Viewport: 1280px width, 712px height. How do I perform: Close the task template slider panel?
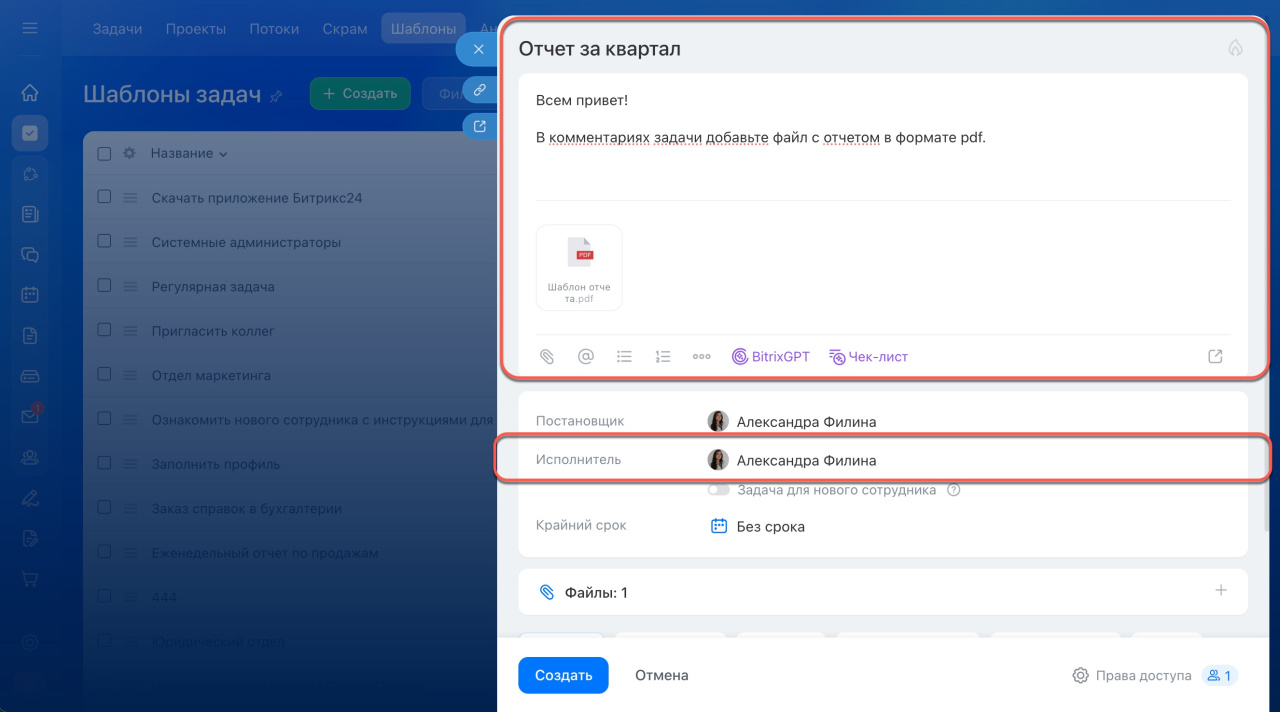point(478,49)
